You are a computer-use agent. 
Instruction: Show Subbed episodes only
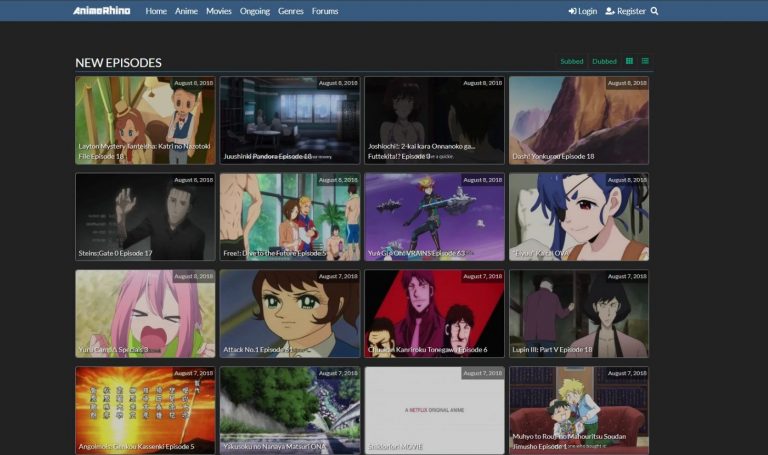pyautogui.click(x=572, y=61)
